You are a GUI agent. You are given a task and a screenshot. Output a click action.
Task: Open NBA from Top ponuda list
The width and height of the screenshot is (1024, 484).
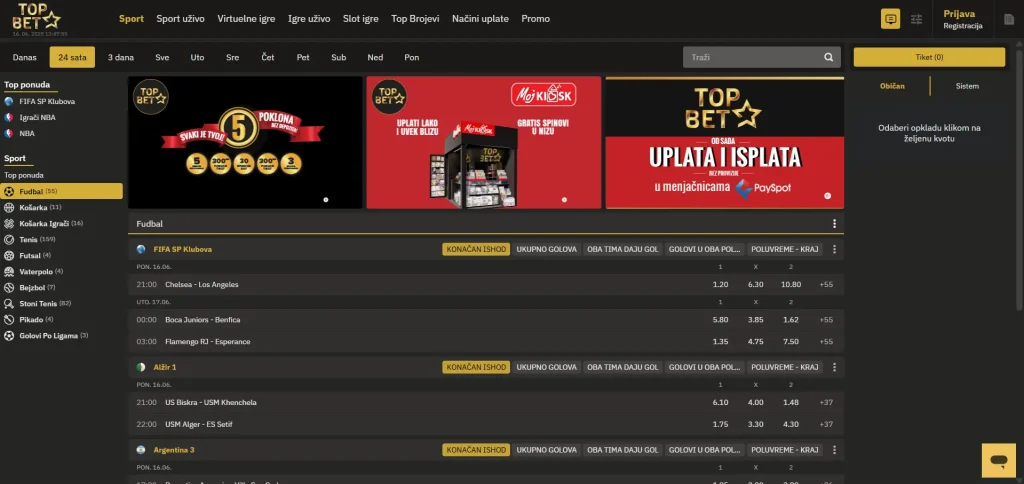pos(27,133)
